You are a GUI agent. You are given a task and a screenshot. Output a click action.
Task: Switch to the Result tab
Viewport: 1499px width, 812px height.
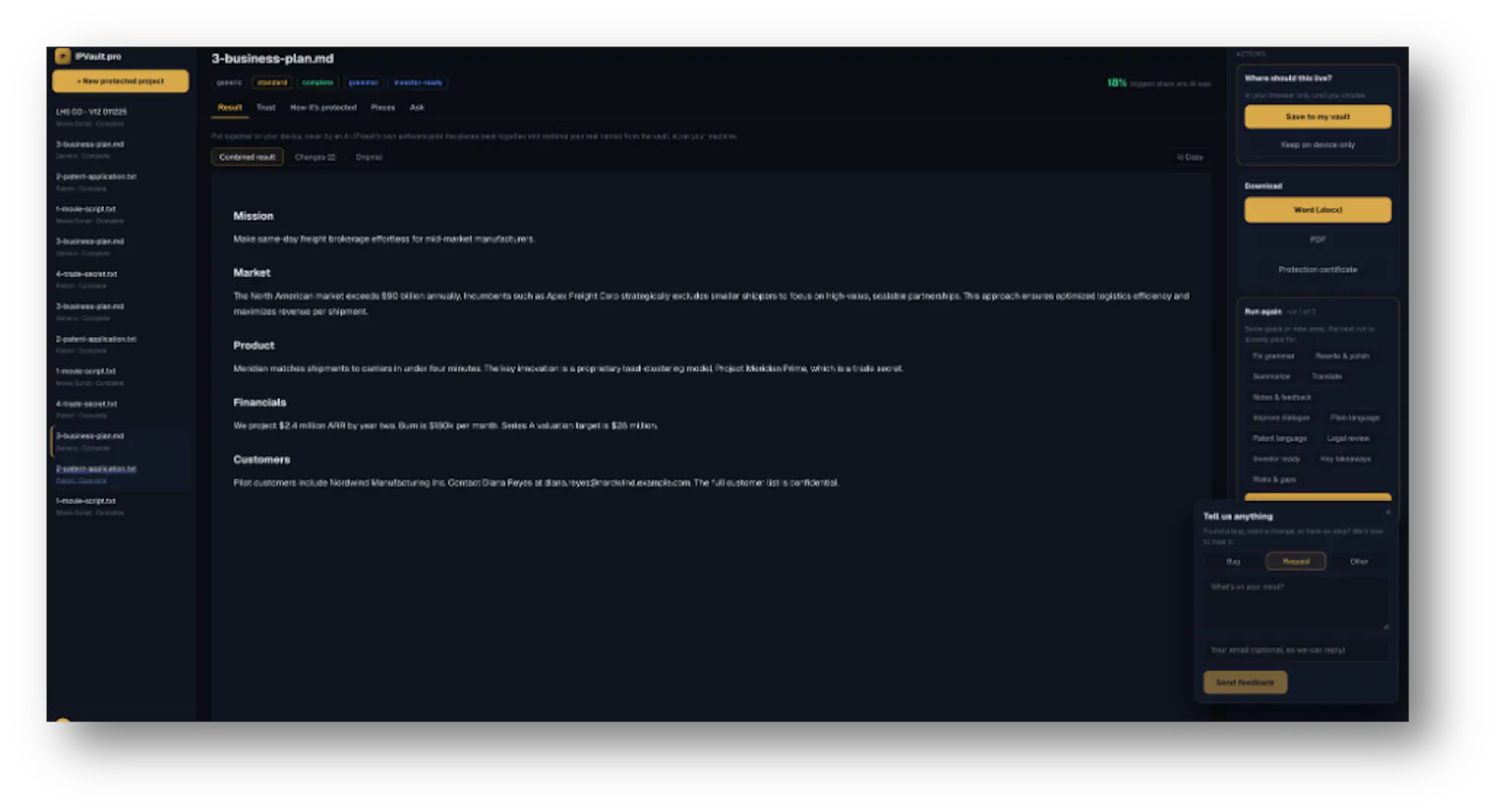coord(230,108)
